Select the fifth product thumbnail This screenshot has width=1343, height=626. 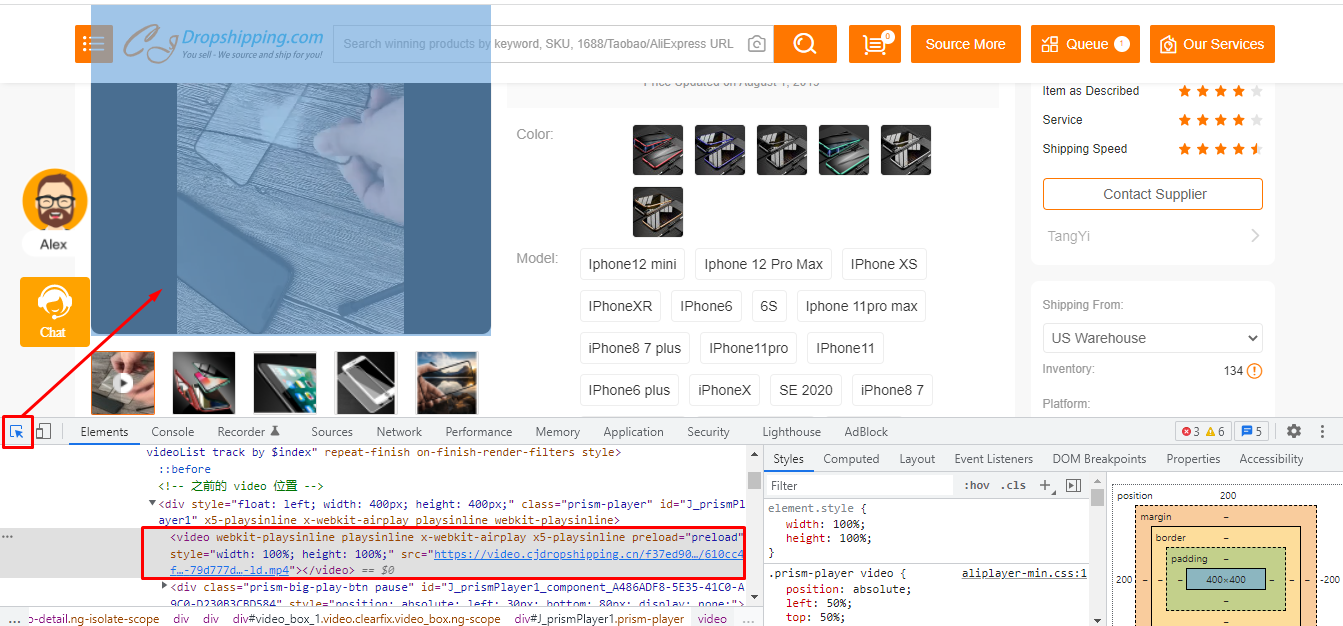coord(447,382)
